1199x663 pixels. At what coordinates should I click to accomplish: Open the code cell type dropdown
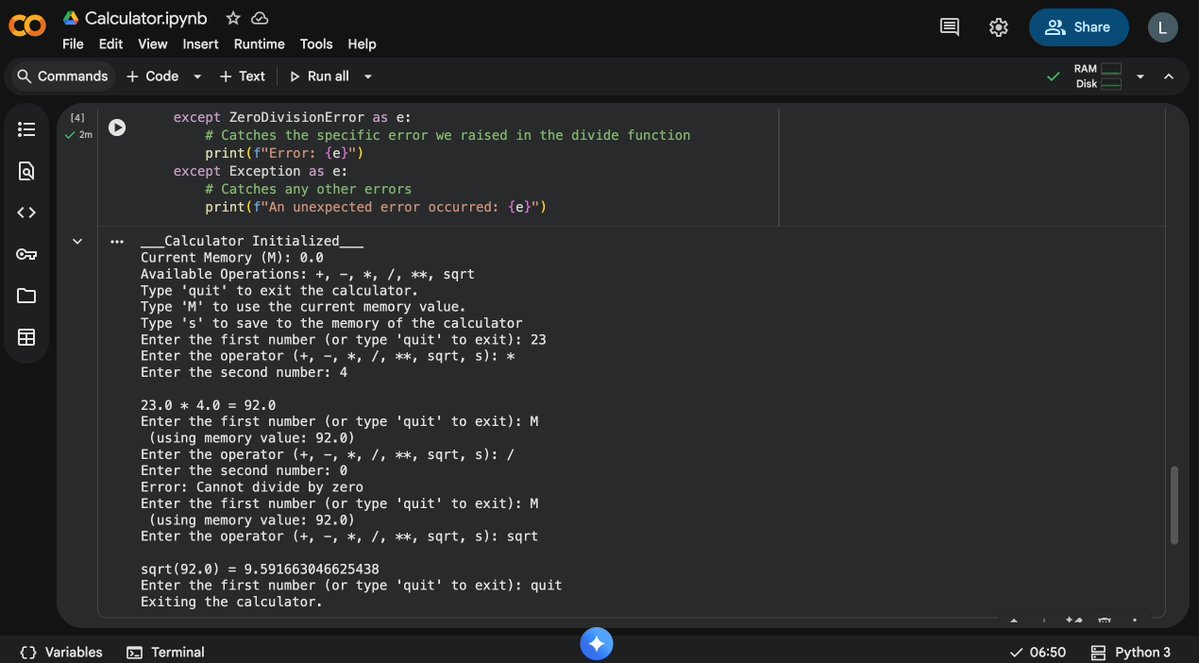click(x=196, y=76)
